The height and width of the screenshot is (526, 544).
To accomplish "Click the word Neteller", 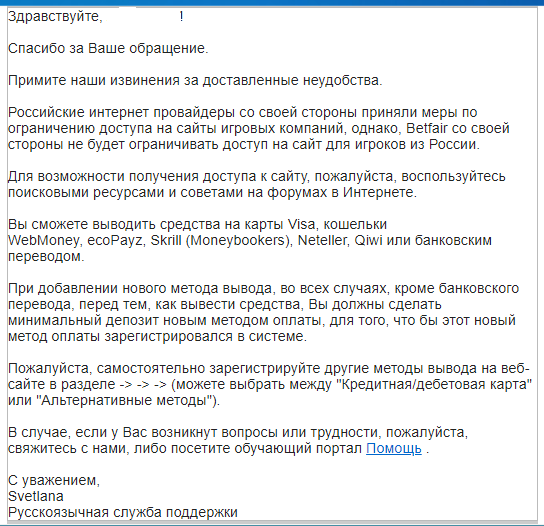I will coord(323,240).
